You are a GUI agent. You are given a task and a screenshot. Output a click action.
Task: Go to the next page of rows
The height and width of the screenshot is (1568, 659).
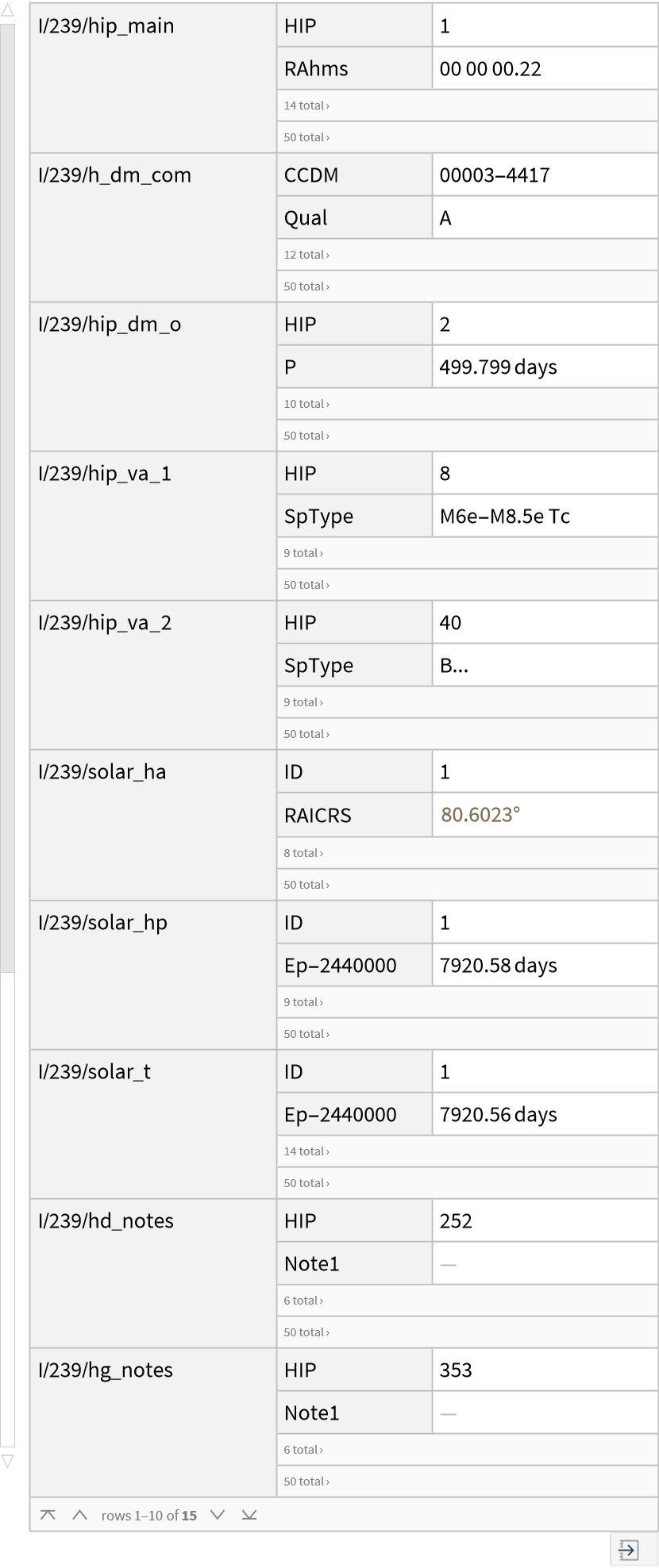pyautogui.click(x=218, y=1515)
